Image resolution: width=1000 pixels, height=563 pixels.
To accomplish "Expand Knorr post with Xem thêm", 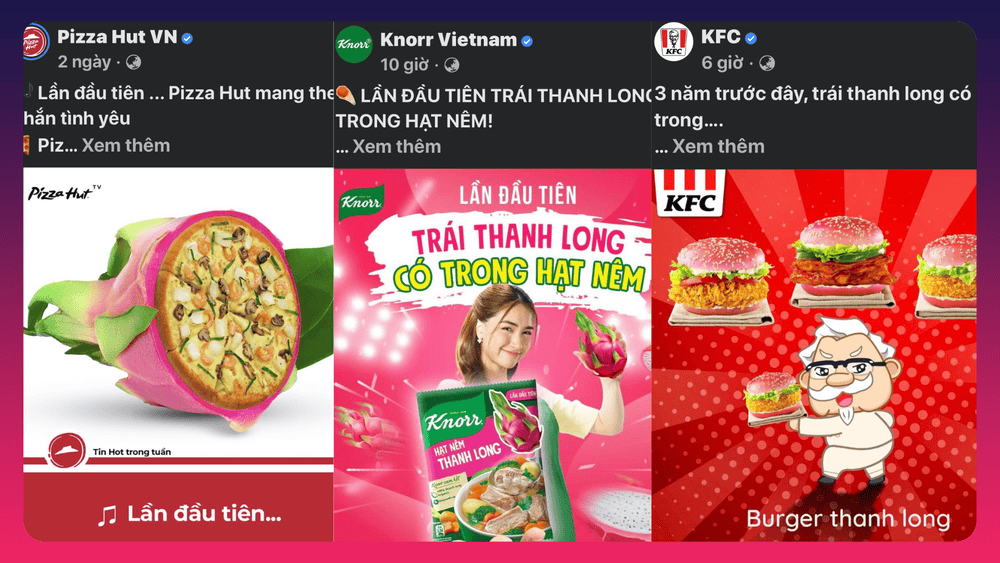I will point(397,147).
